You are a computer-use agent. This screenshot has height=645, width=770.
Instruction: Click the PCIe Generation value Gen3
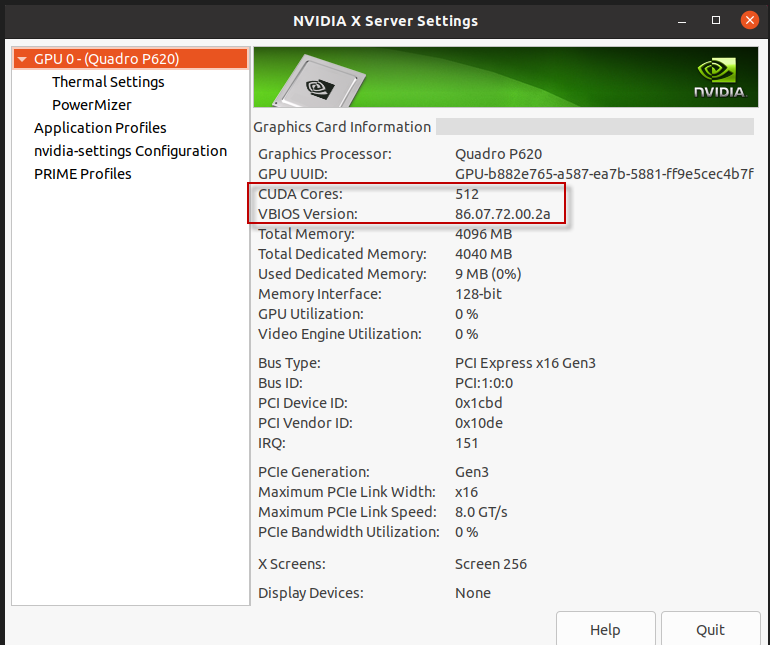click(471, 472)
